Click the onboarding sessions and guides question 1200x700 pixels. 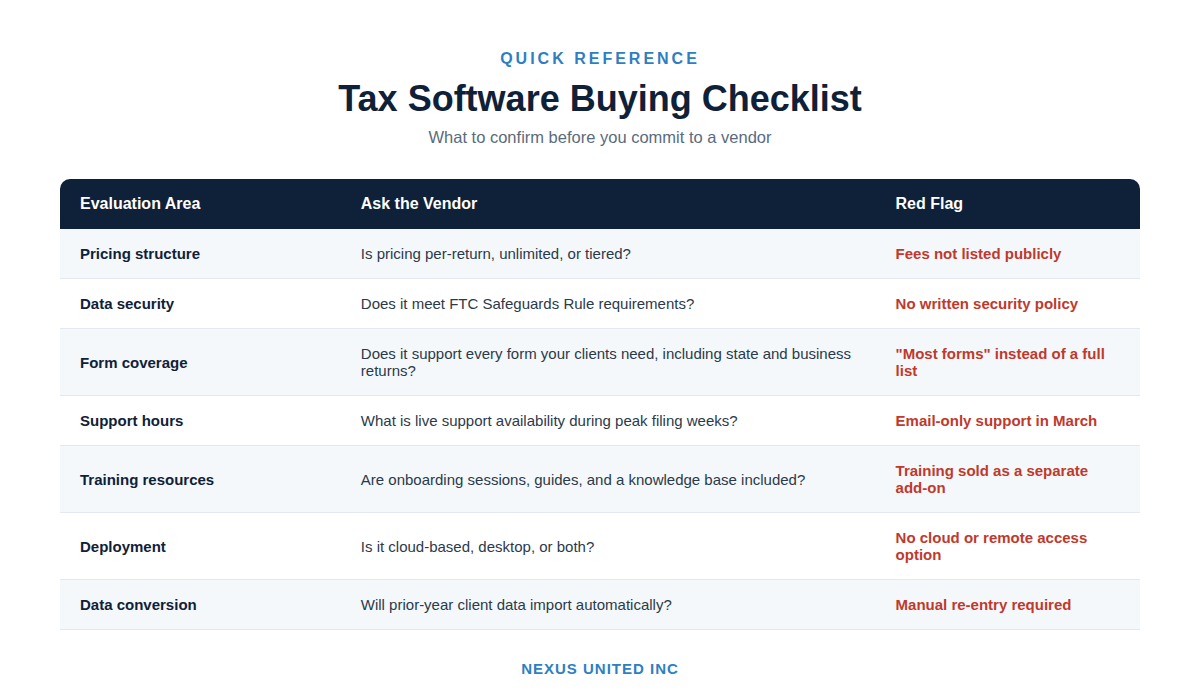point(583,480)
